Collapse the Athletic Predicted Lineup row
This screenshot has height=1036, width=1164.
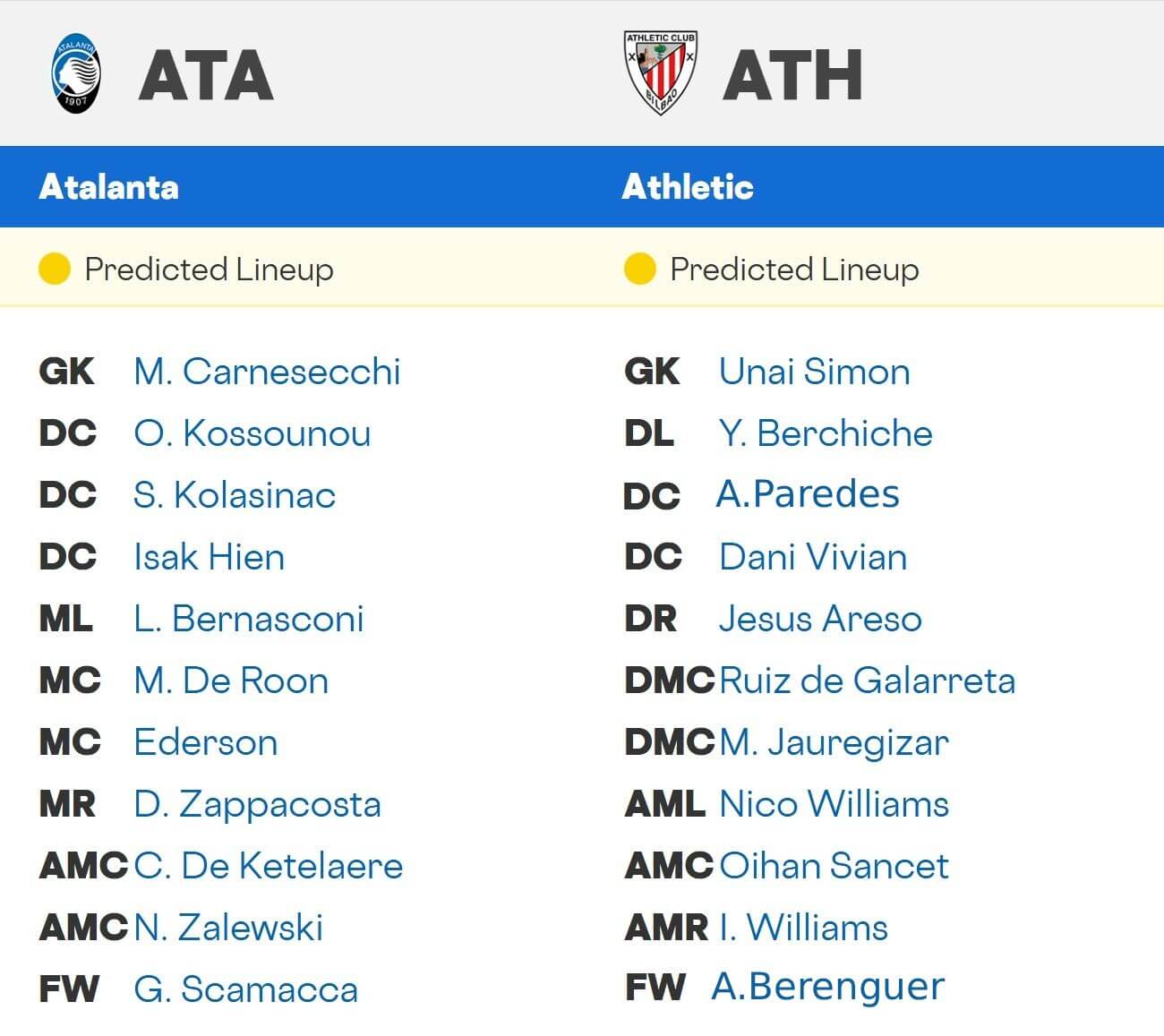(x=793, y=268)
